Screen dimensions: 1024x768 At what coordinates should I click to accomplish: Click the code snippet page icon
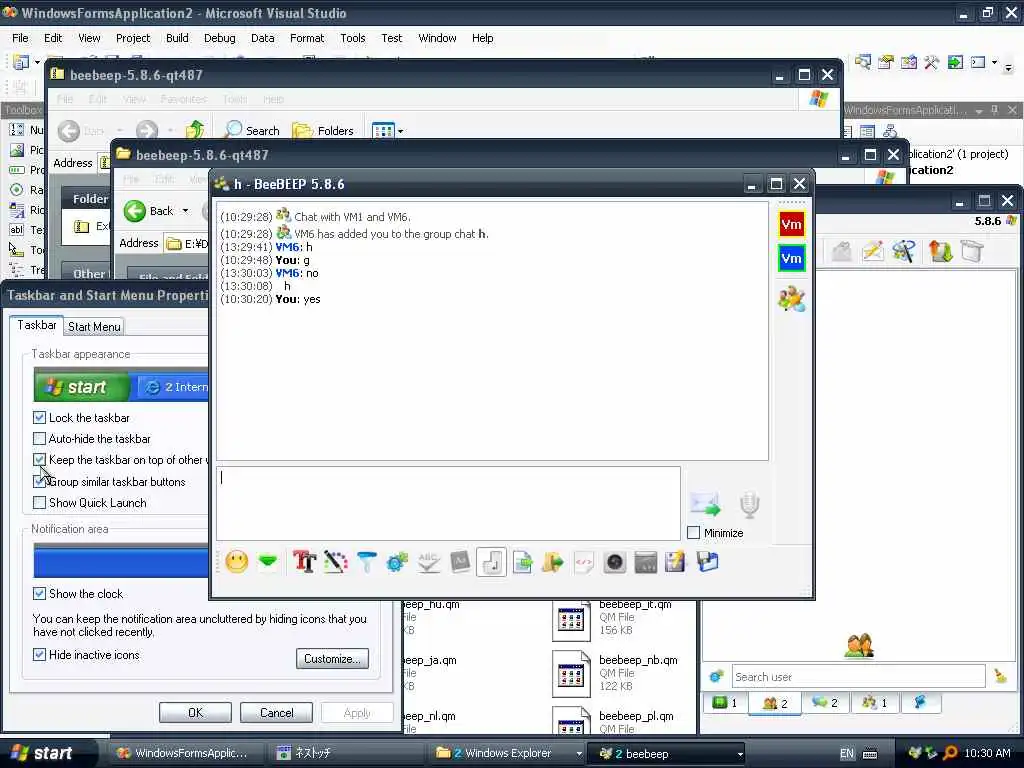point(584,562)
